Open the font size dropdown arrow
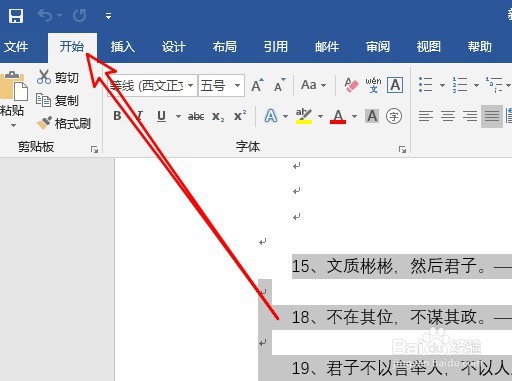 237,86
